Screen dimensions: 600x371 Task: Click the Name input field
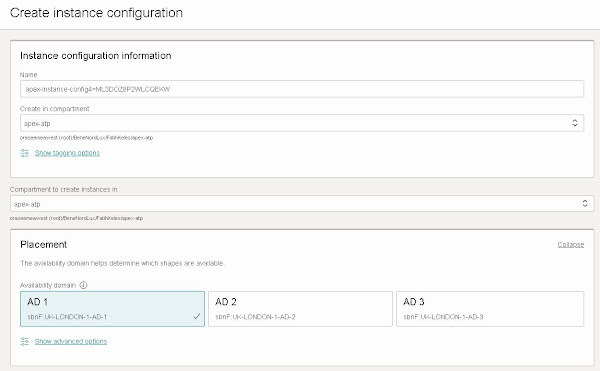(x=302, y=89)
